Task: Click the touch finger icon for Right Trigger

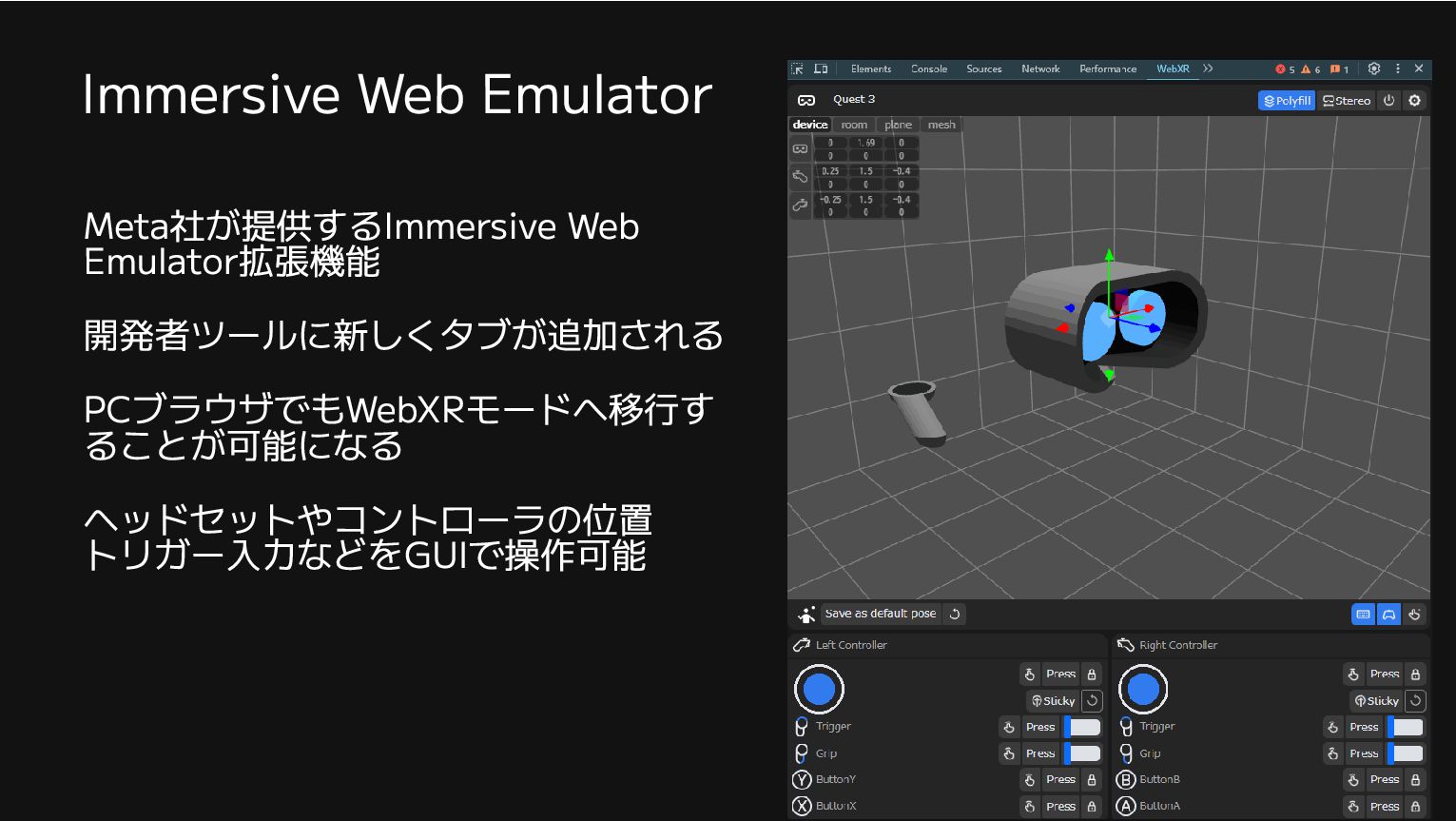Action: coord(1333,727)
